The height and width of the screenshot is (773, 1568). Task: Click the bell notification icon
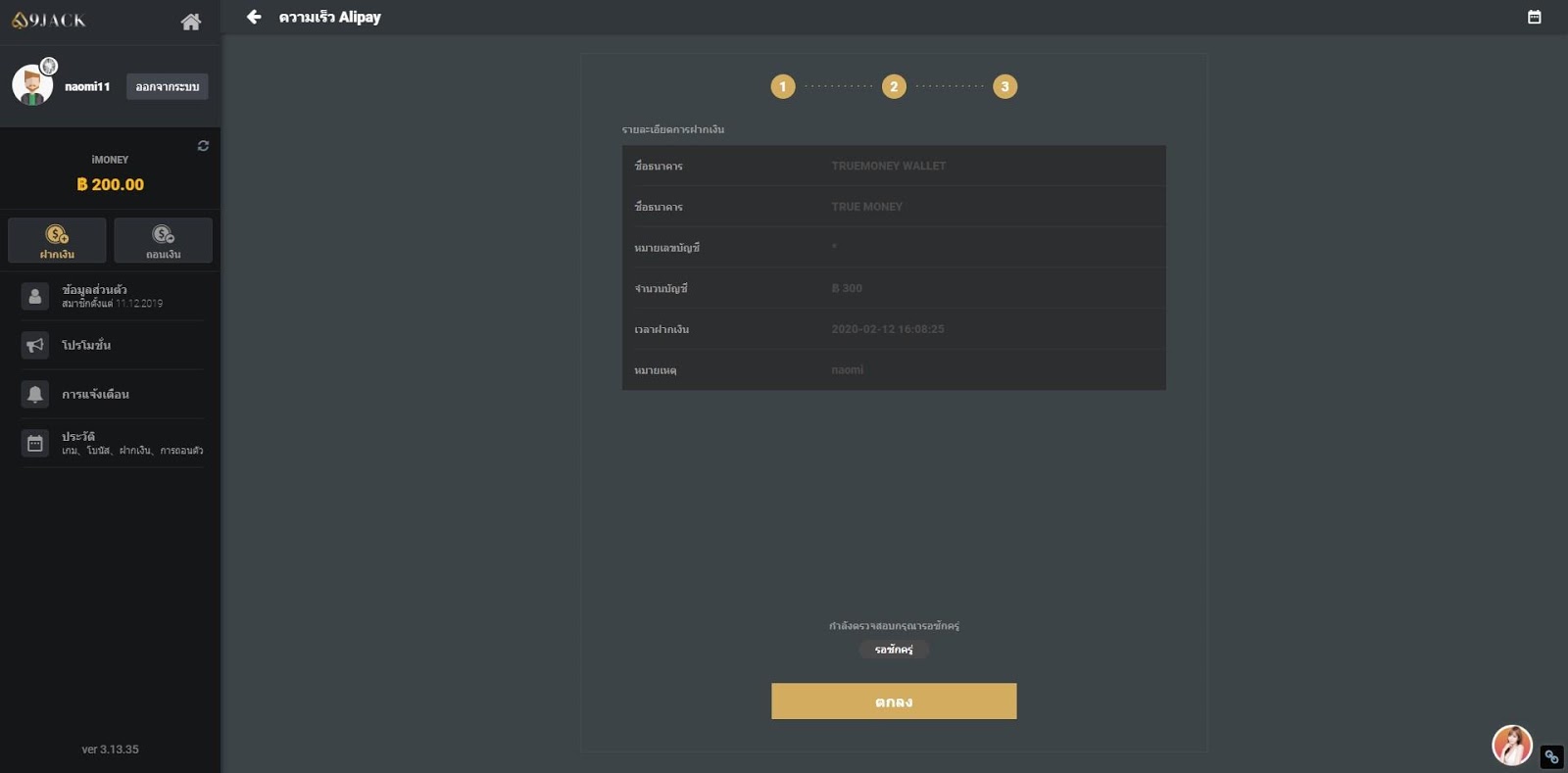35,394
